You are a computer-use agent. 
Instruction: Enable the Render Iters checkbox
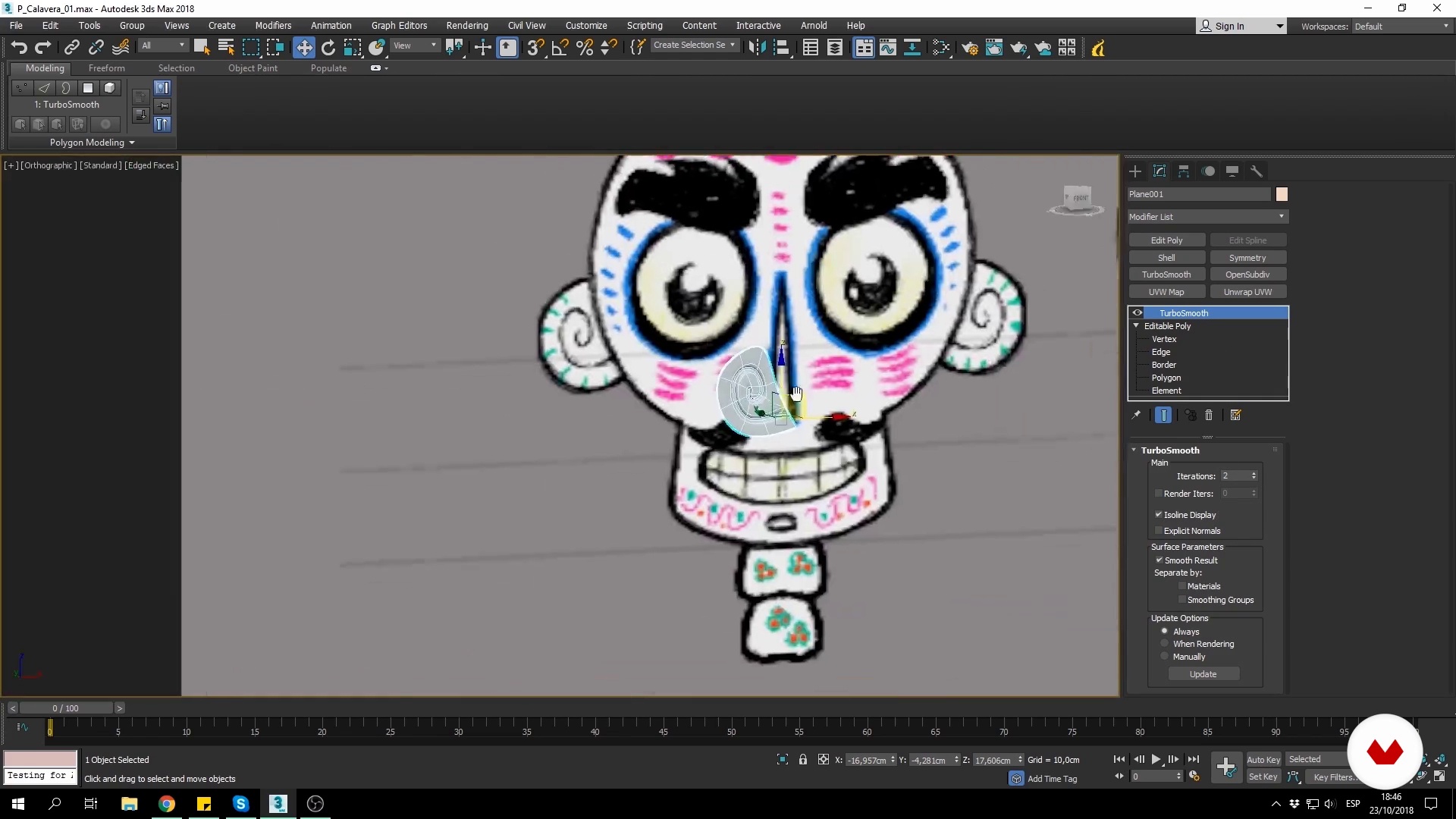1159,493
